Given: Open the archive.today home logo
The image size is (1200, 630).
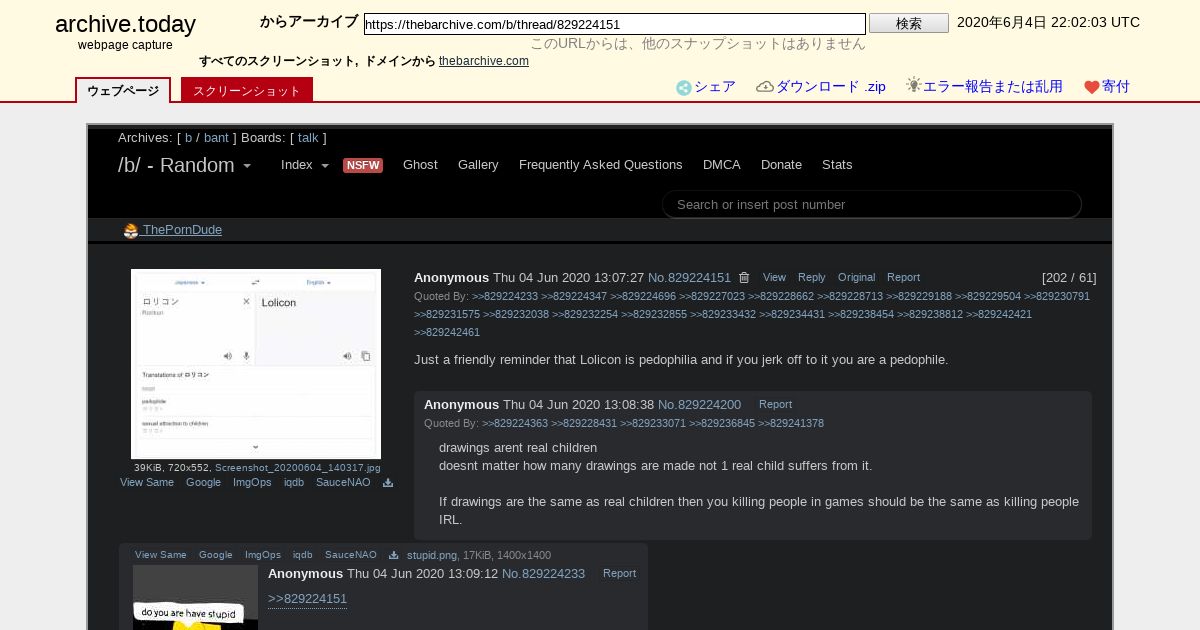Looking at the screenshot, I should 125,24.
